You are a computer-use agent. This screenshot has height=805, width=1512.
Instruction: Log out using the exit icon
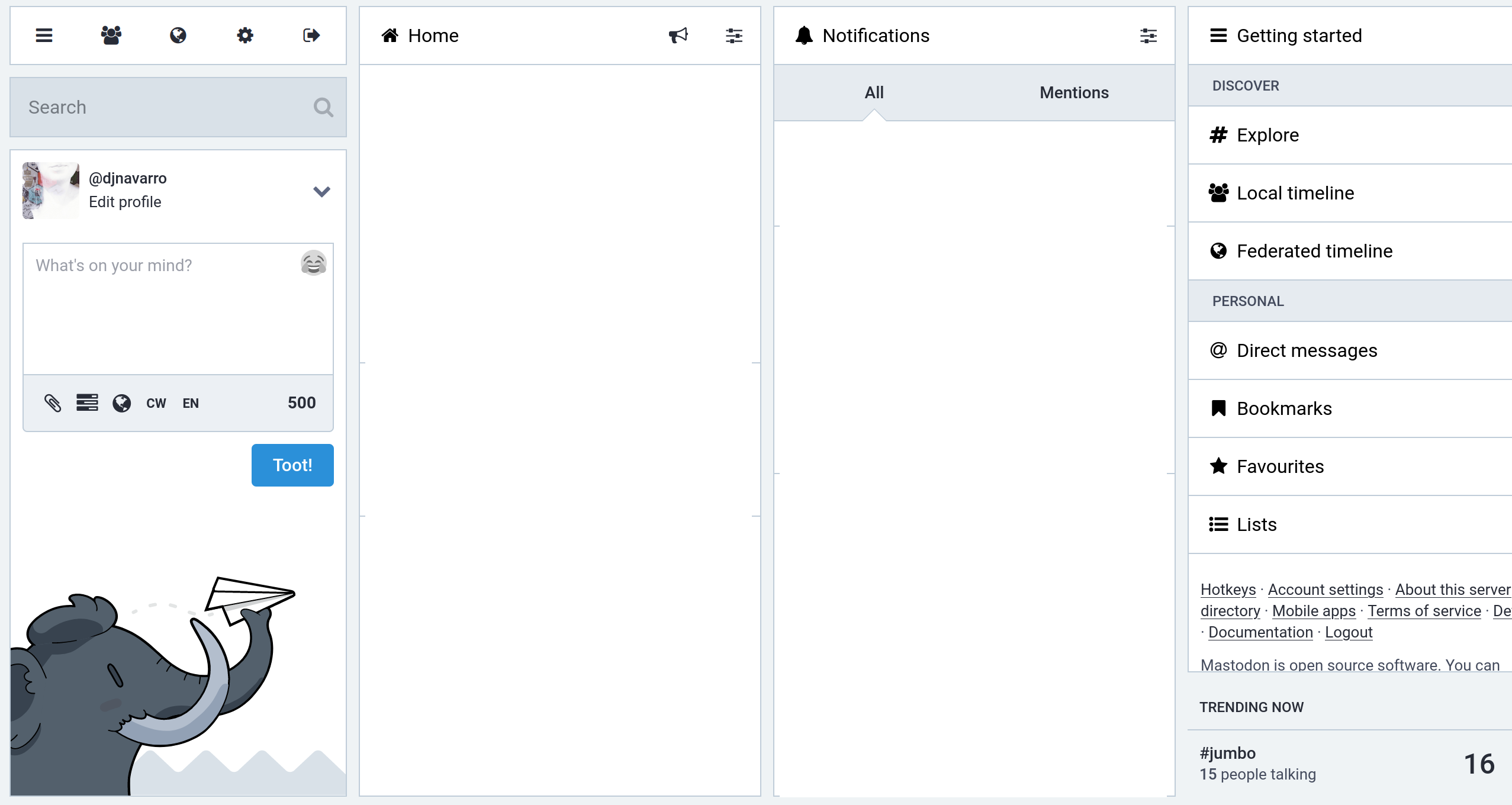pos(312,36)
